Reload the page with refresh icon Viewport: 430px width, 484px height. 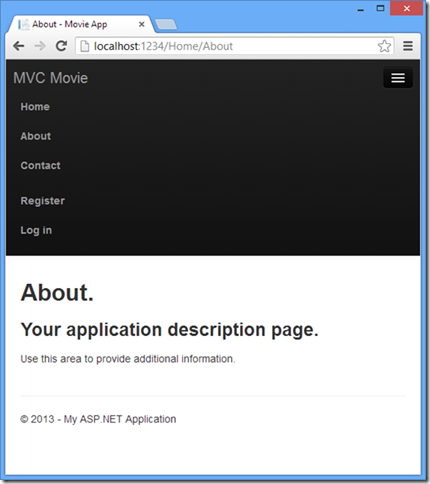61,46
